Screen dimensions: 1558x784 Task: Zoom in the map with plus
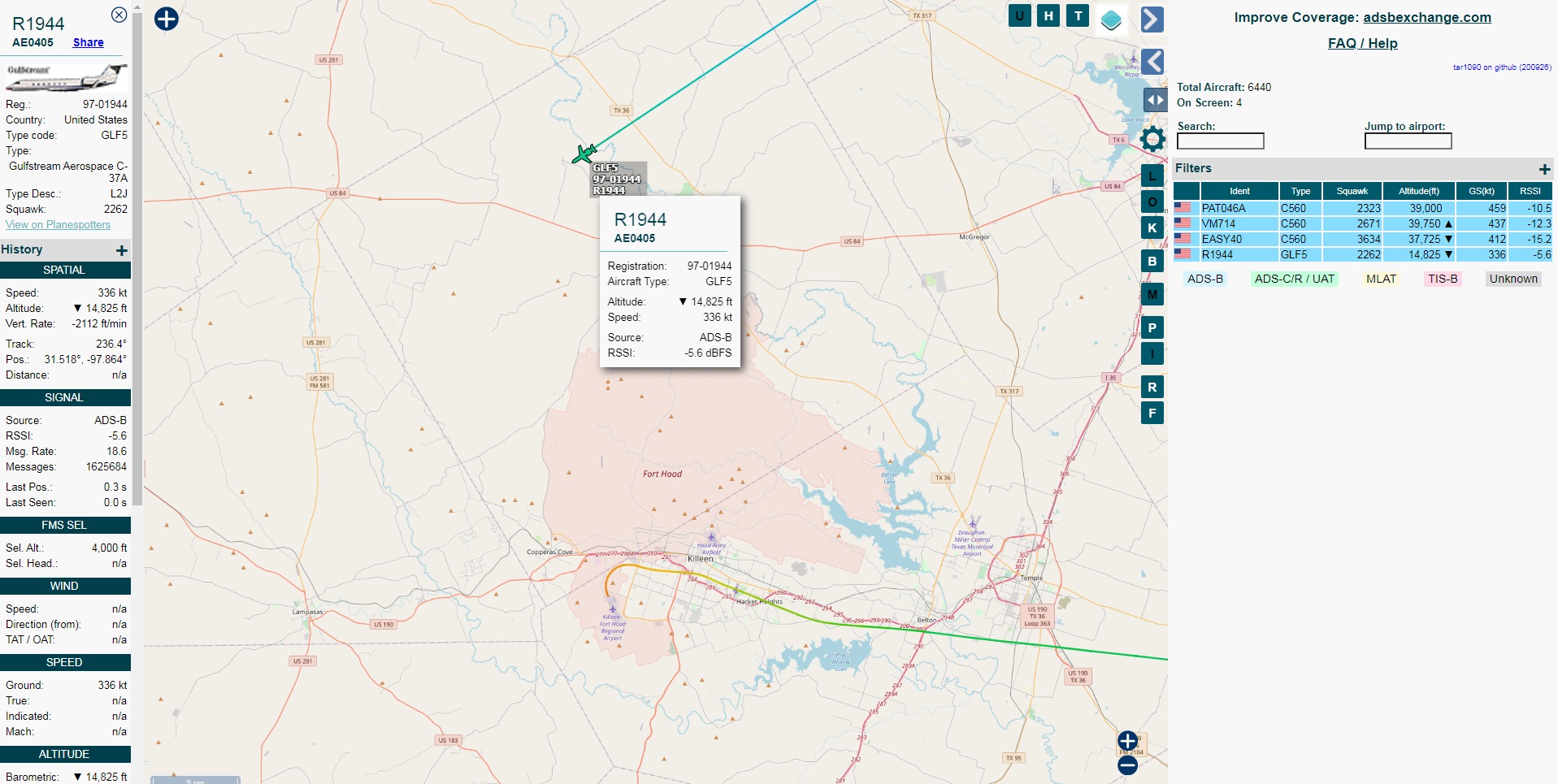[x=1127, y=740]
